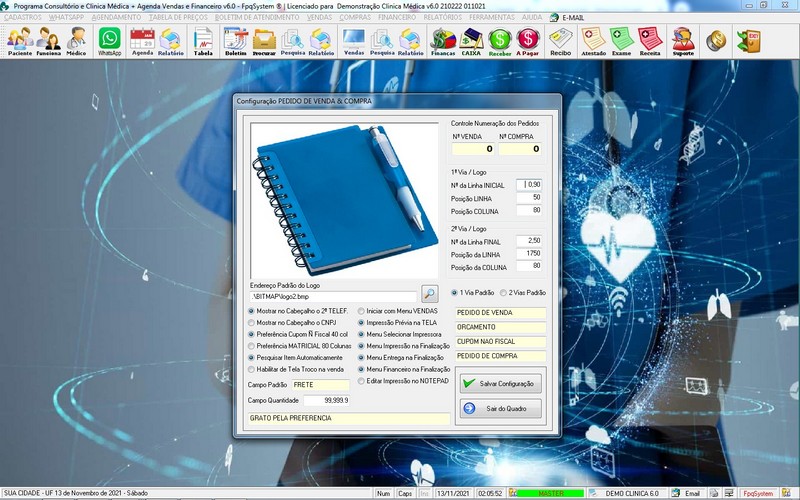Click Salvar Configuração button
Screen dimensions: 800x500
click(x=501, y=384)
